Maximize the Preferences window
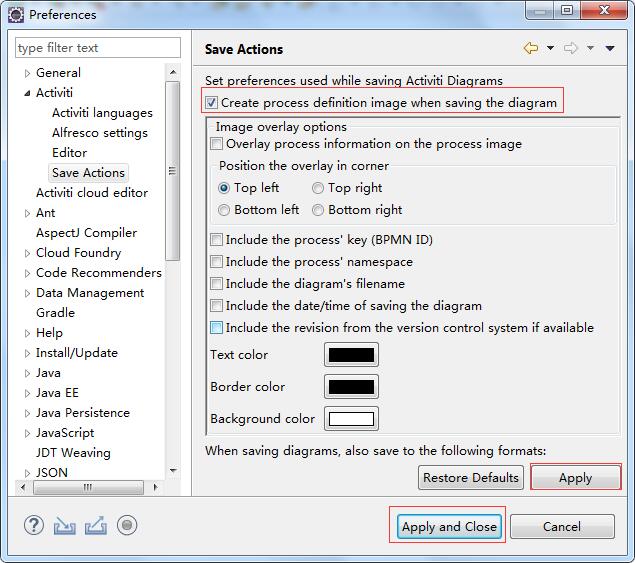 [x=567, y=10]
